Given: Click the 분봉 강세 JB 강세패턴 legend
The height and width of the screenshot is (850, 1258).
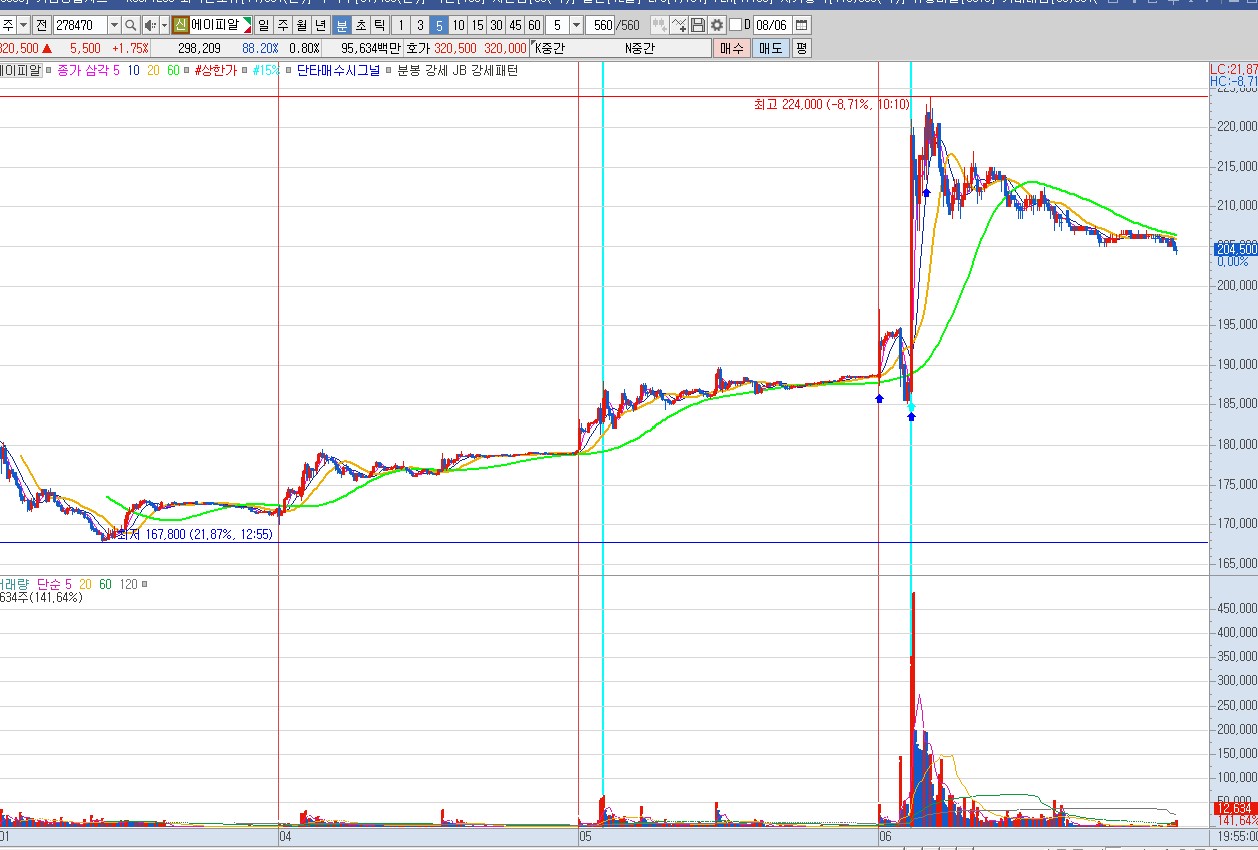Looking at the screenshot, I should tap(457, 71).
